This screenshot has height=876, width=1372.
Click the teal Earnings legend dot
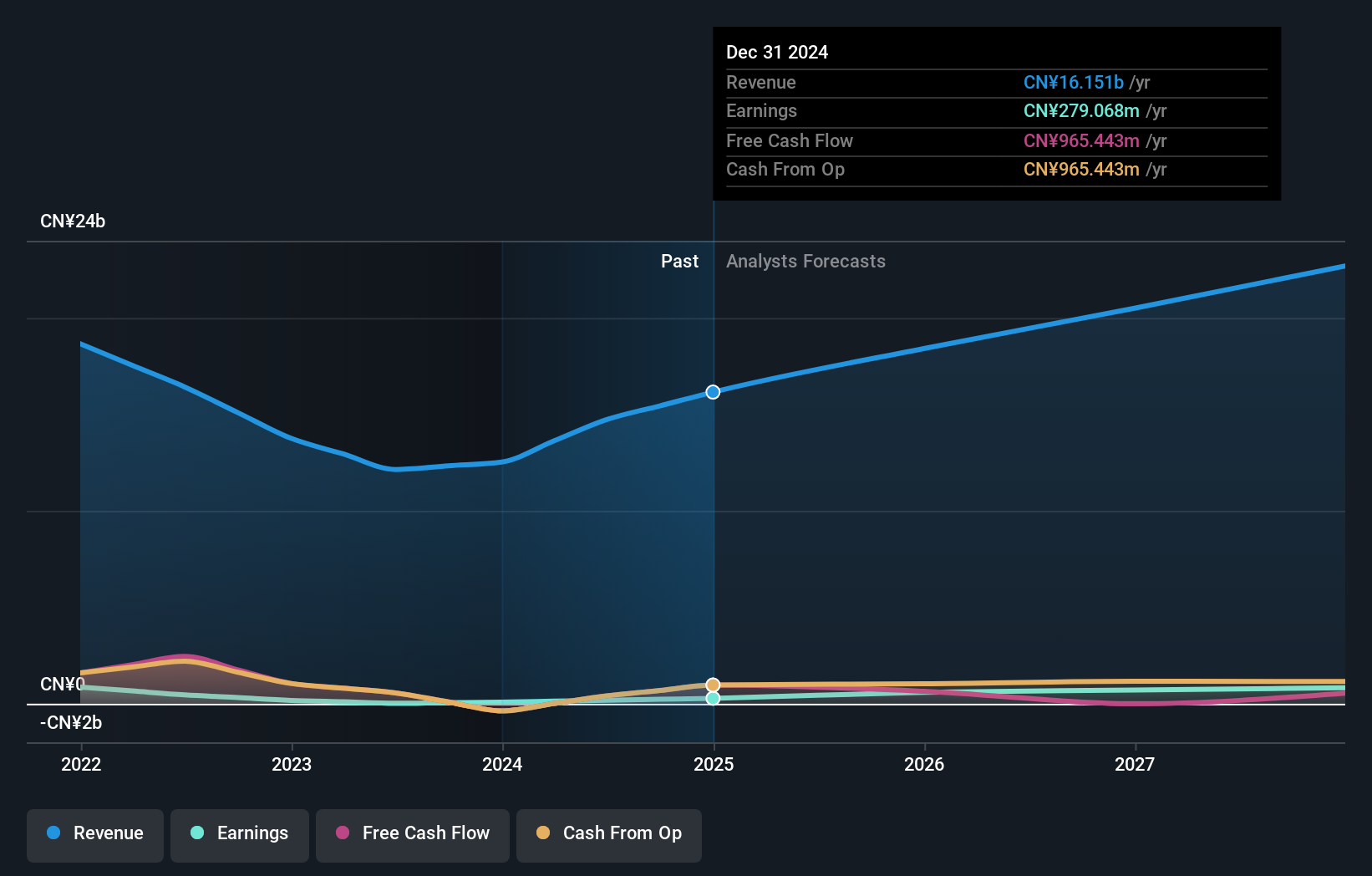point(197,833)
